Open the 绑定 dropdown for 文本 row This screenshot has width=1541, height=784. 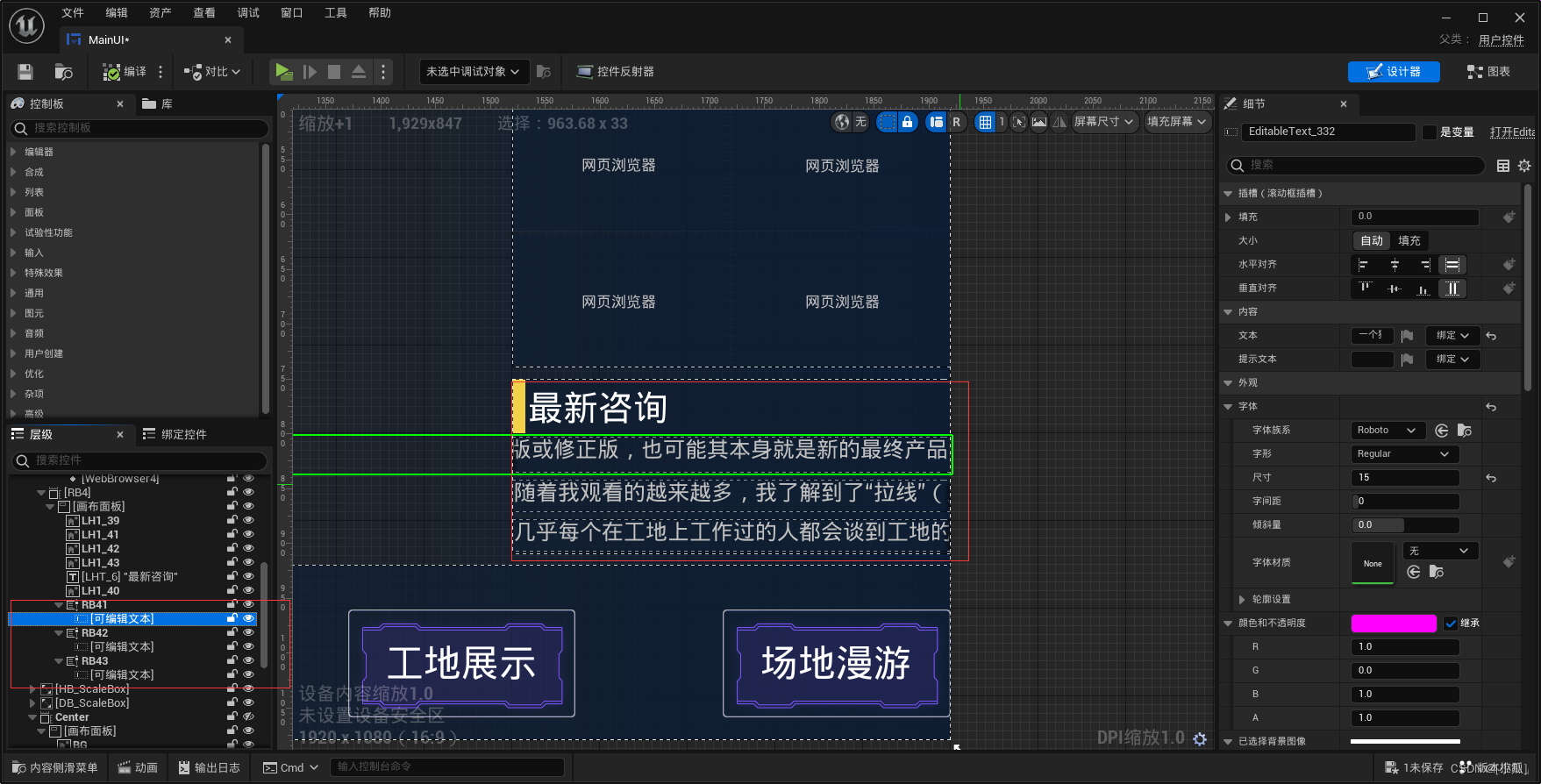point(1452,336)
